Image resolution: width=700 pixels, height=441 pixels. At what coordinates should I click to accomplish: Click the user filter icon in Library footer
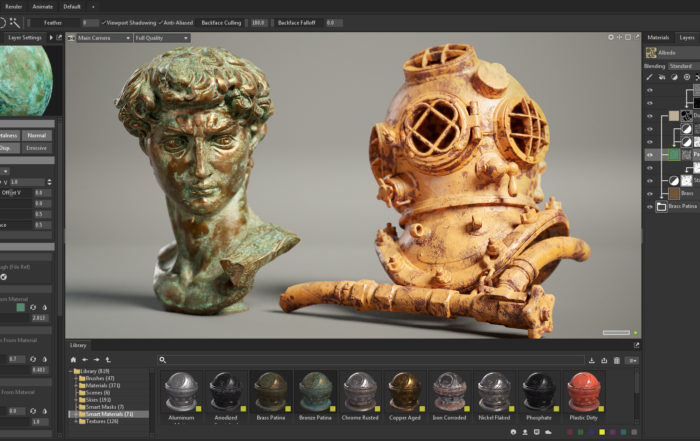[x=525, y=432]
